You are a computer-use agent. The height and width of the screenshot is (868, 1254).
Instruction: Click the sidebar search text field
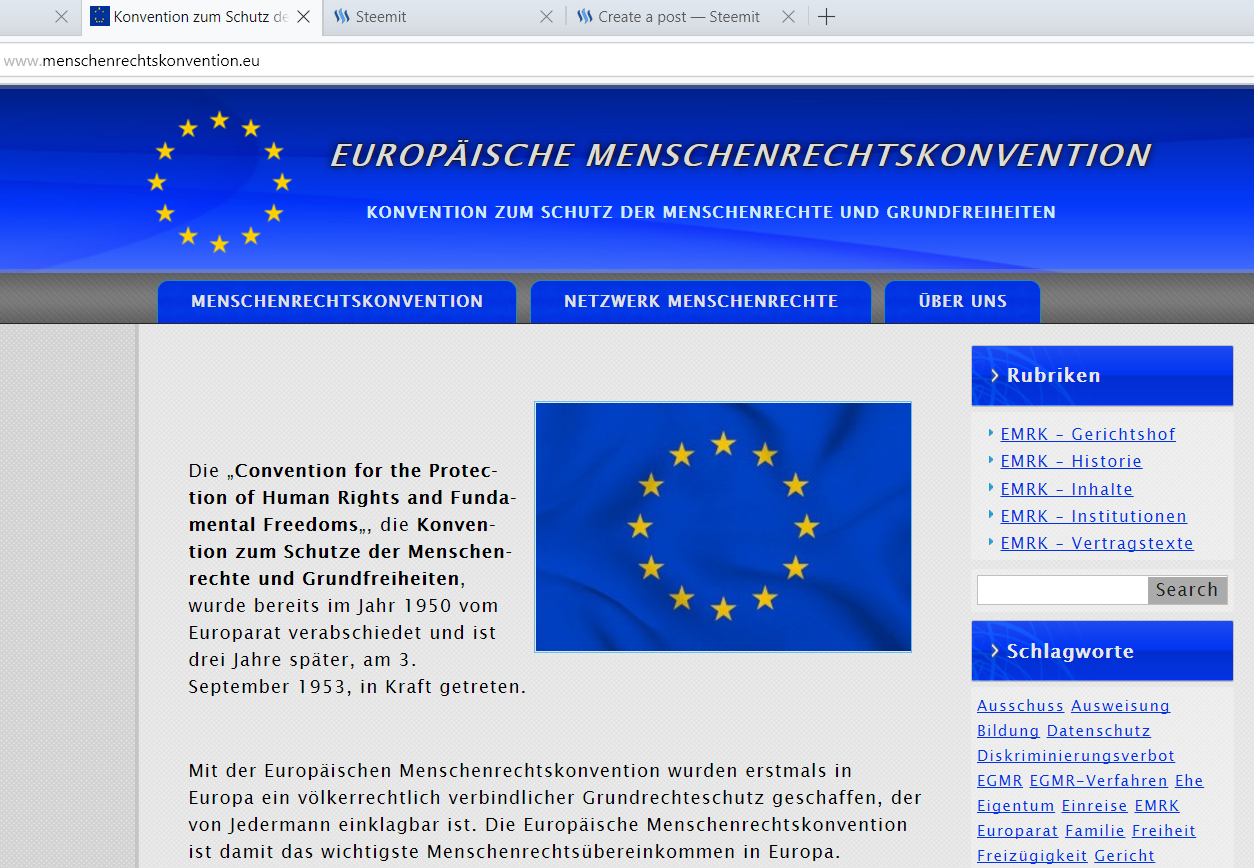click(1062, 590)
